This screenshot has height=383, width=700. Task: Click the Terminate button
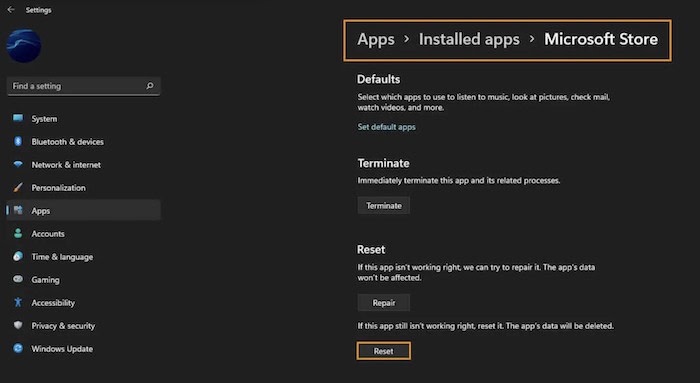(x=383, y=205)
